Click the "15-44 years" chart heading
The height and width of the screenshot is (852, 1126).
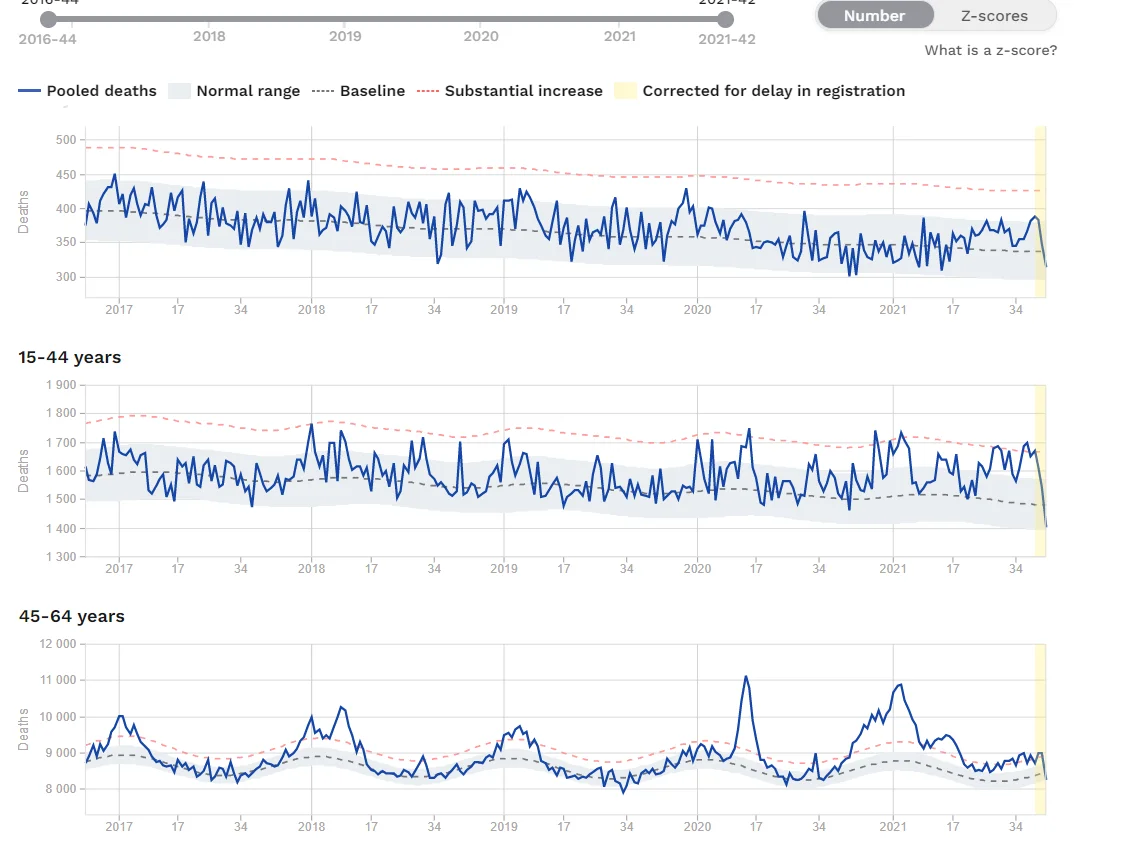tap(70, 357)
